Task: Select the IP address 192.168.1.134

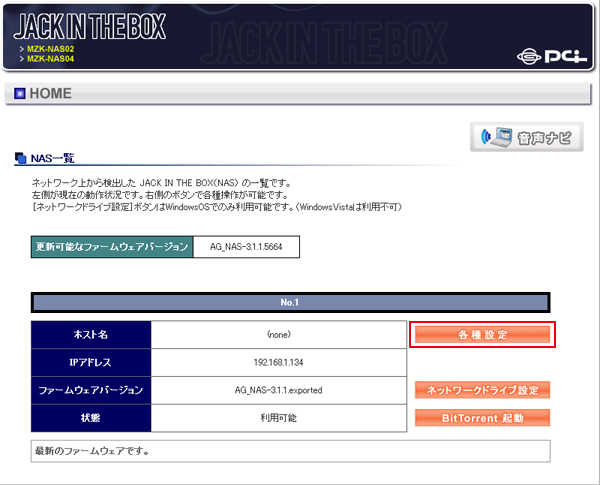Action: tap(279, 363)
